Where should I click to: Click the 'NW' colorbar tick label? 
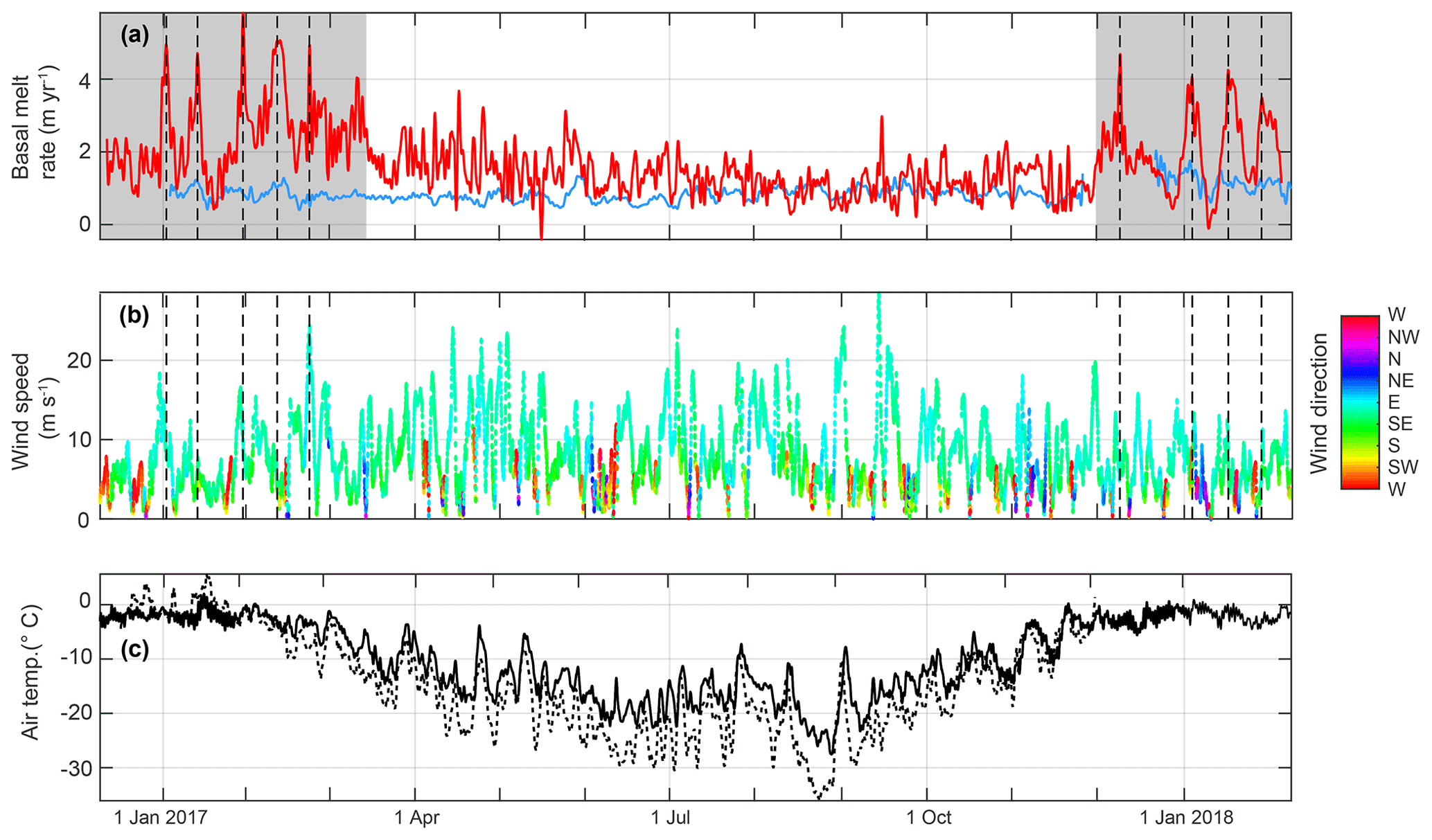[x=1404, y=337]
